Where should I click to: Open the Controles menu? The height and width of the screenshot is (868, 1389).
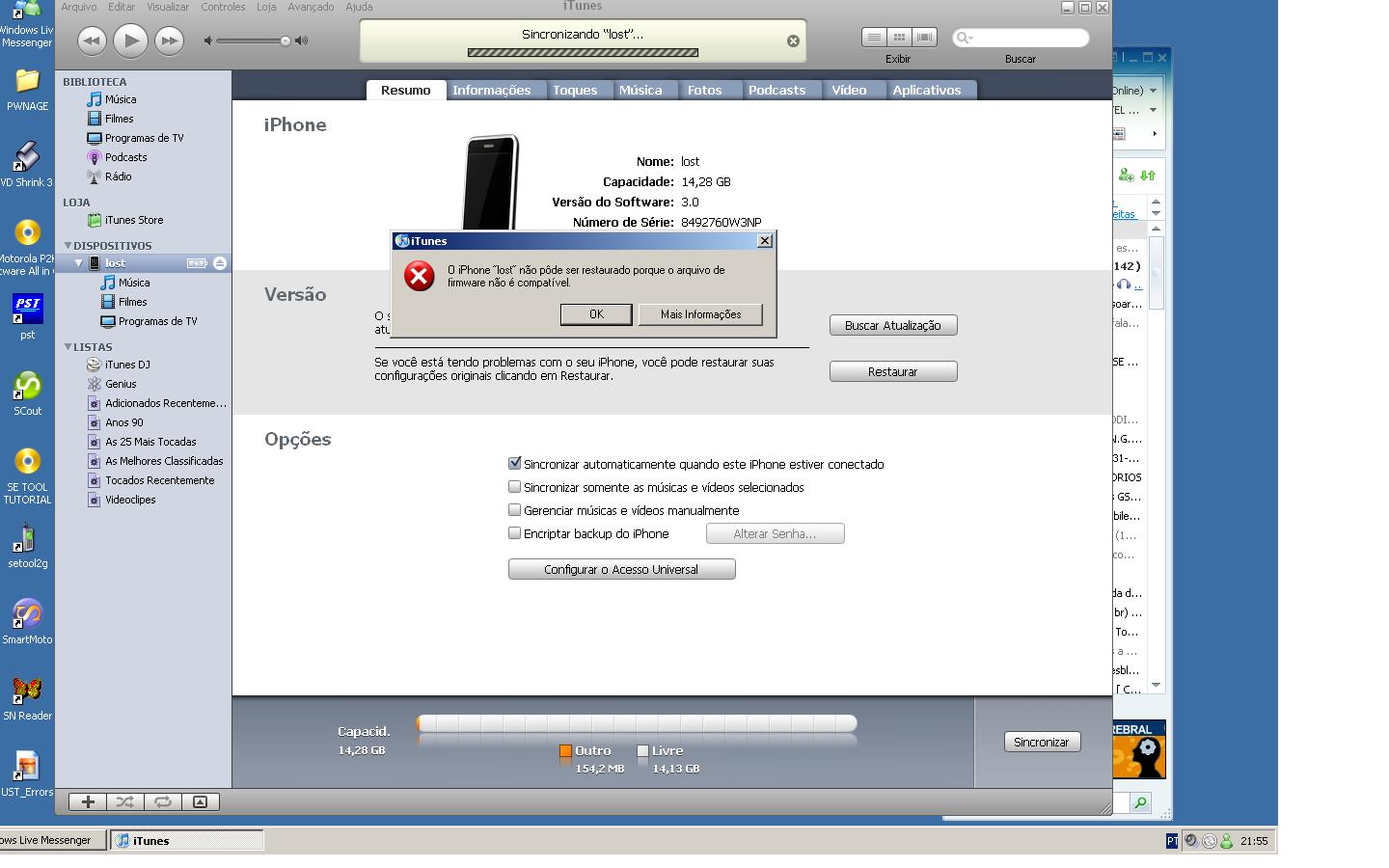pyautogui.click(x=223, y=7)
